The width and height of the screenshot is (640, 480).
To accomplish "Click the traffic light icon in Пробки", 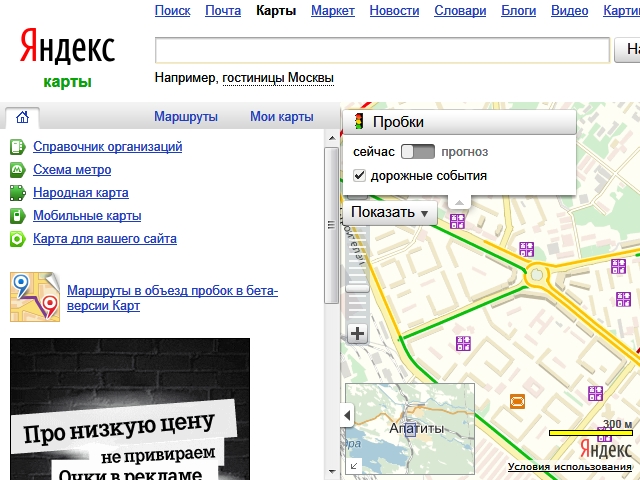I will [x=359, y=122].
